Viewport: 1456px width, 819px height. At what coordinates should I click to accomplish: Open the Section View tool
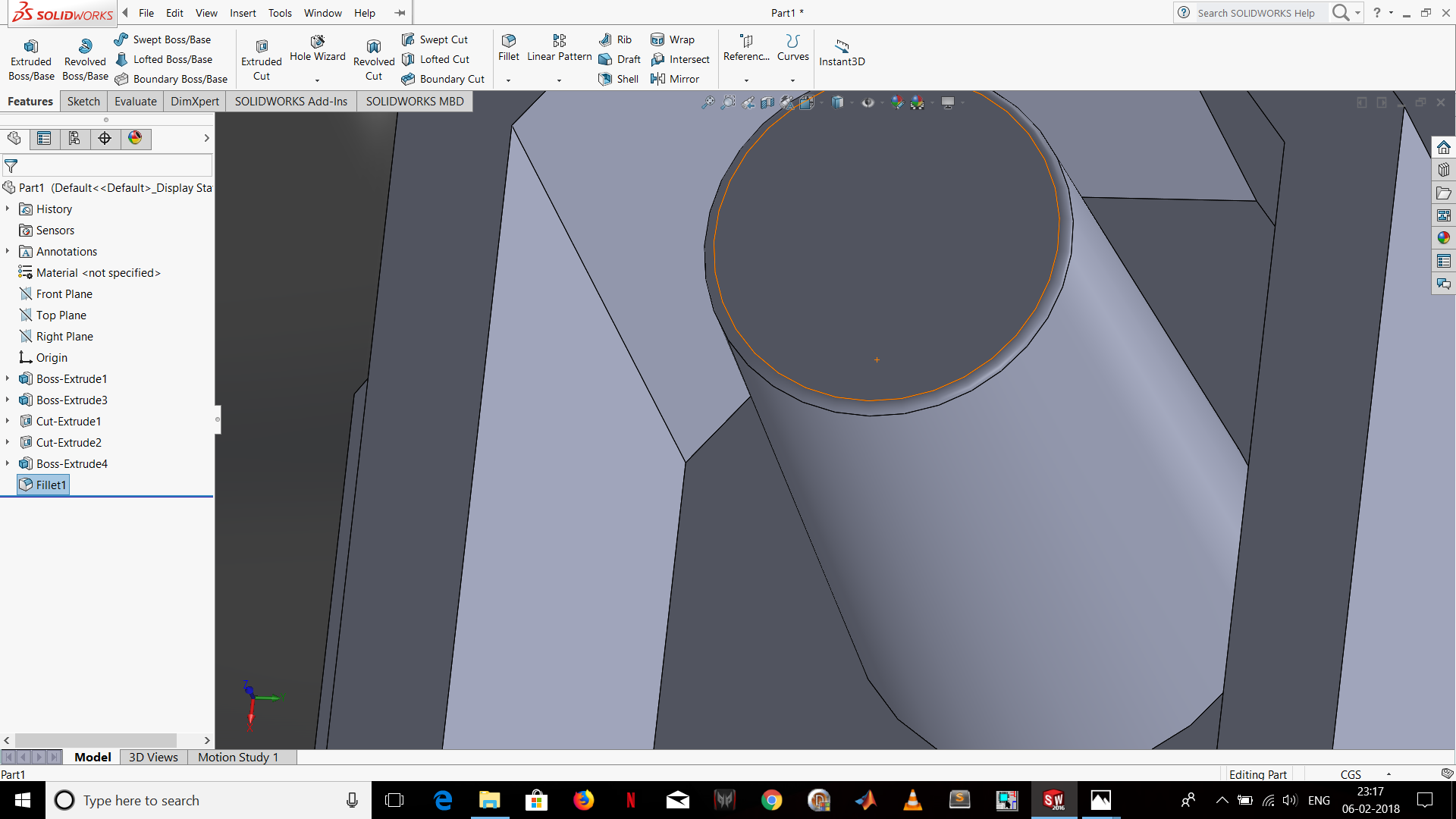[x=767, y=102]
